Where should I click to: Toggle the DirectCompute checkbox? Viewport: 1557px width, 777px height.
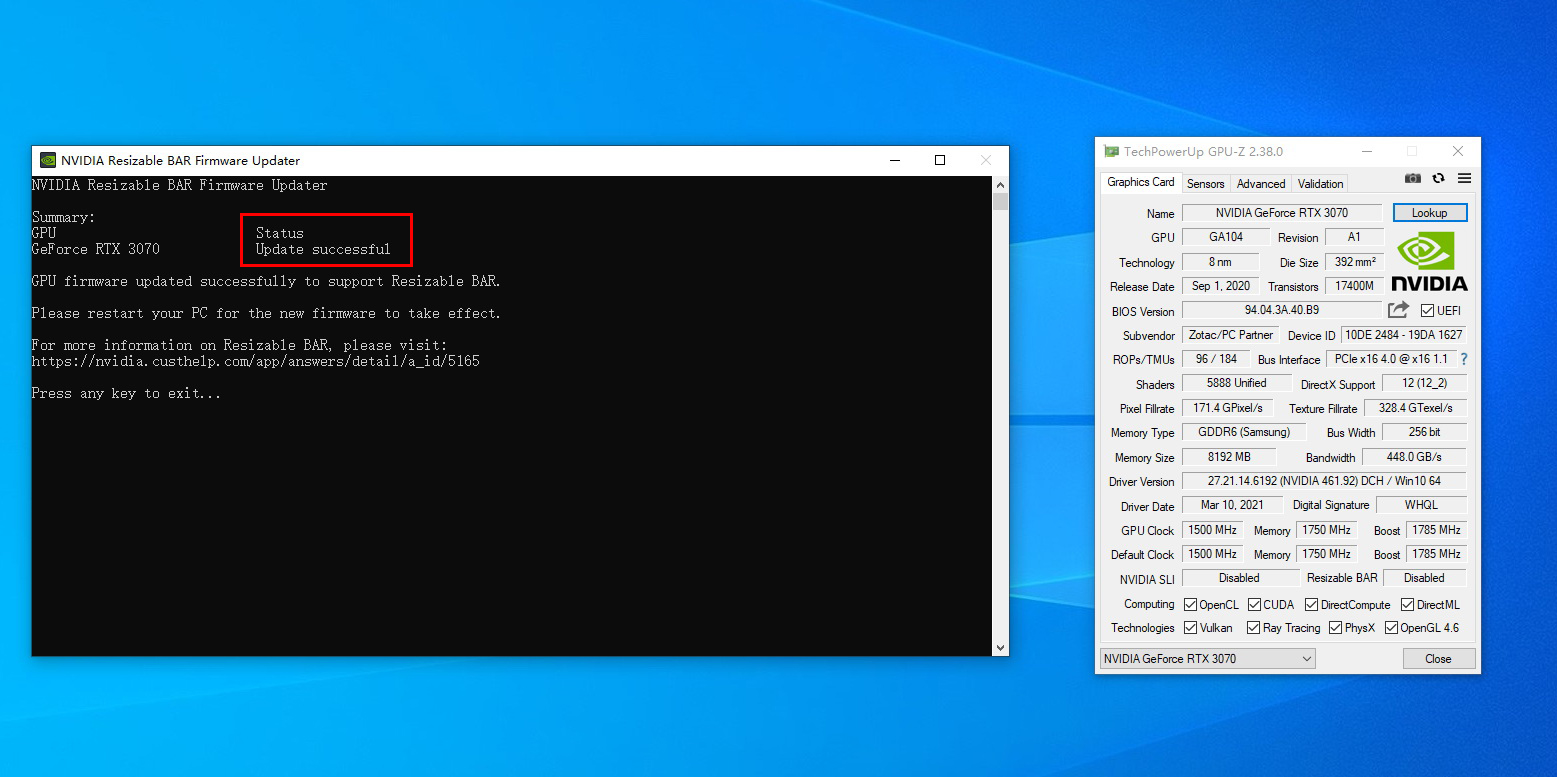click(1311, 605)
